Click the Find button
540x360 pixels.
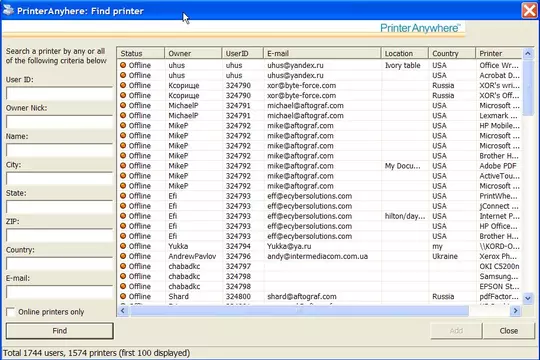pyautogui.click(x=60, y=331)
